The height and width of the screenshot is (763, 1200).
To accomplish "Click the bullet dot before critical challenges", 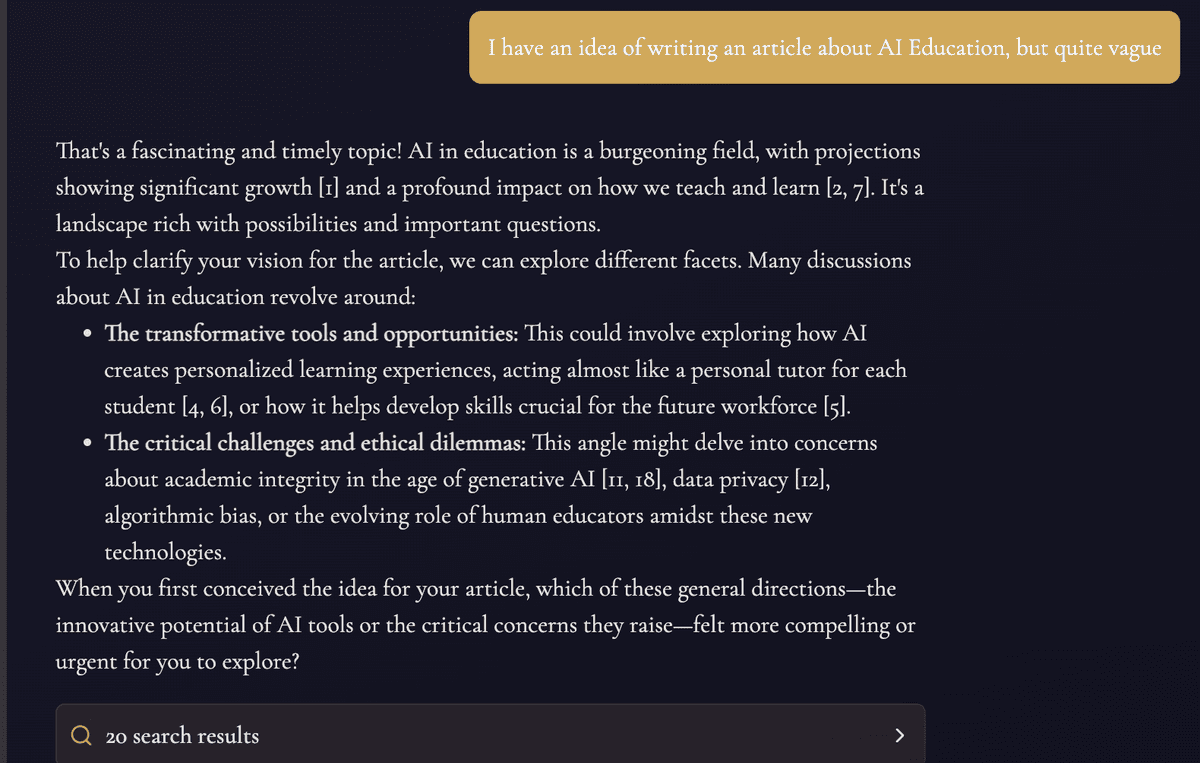I will coord(89,443).
